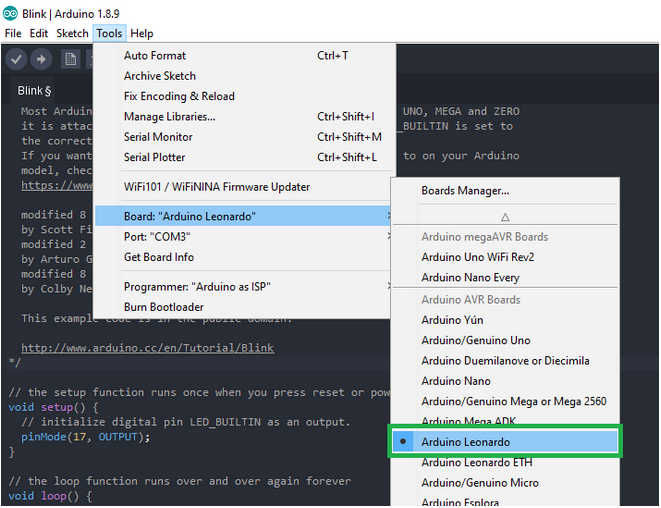Screen dimensions: 661x508
Task: Click the Verify checkmark toolbar icon
Action: click(x=16, y=59)
